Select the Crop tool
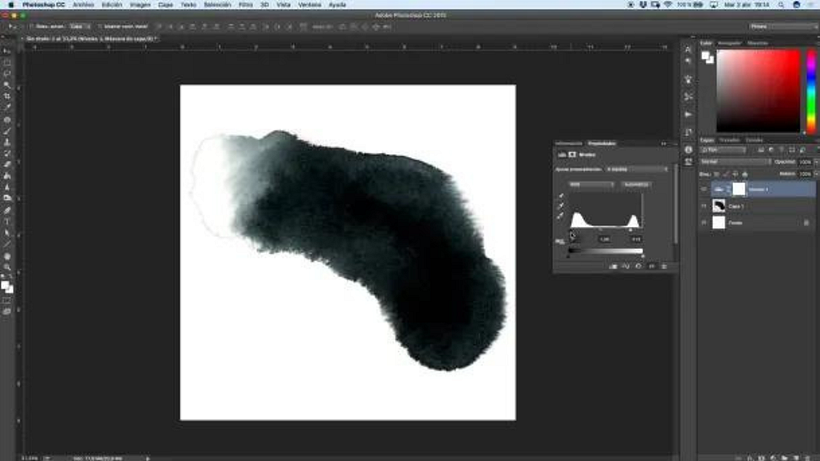The height and width of the screenshot is (461, 820). [7, 96]
